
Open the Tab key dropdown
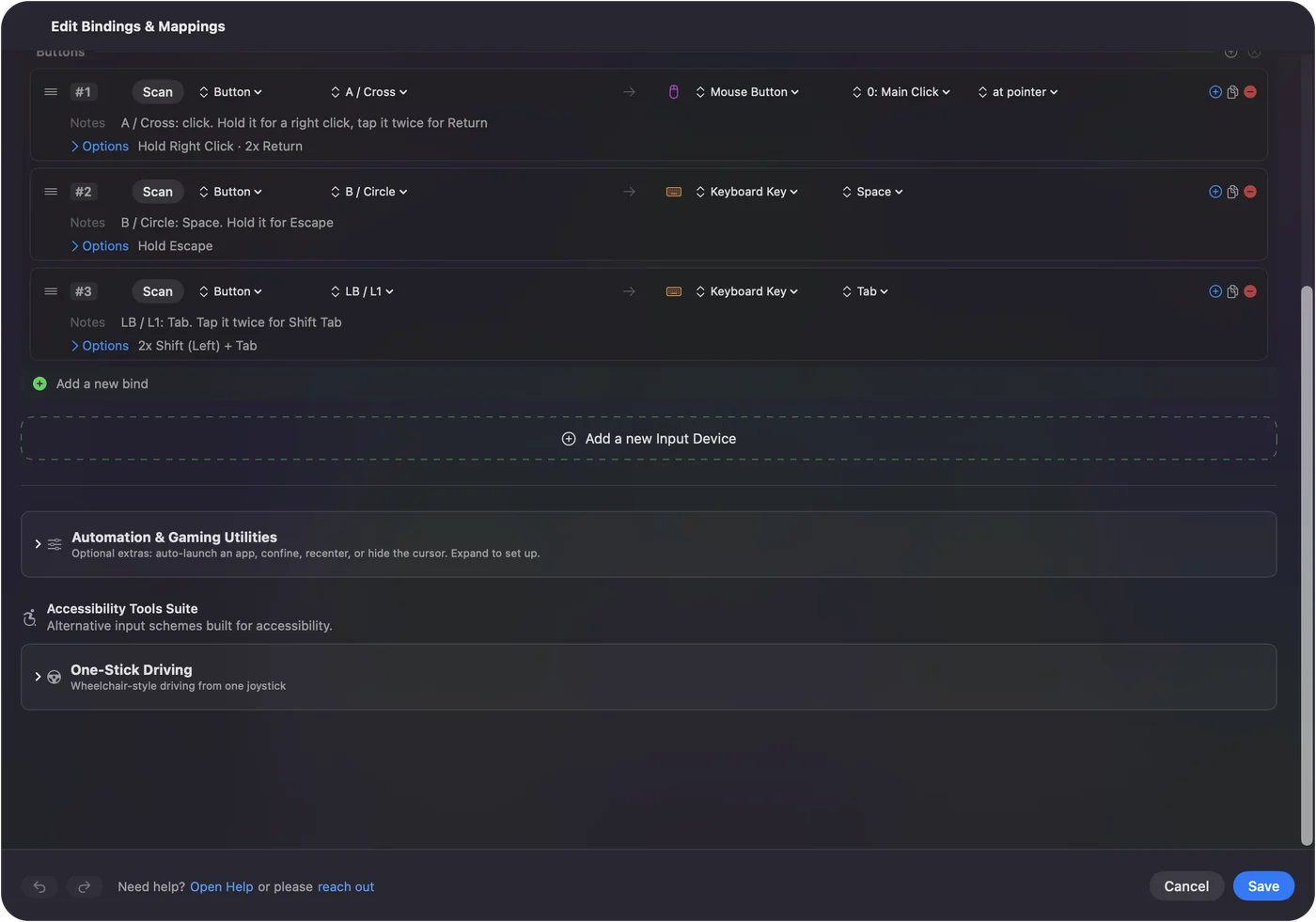(865, 291)
